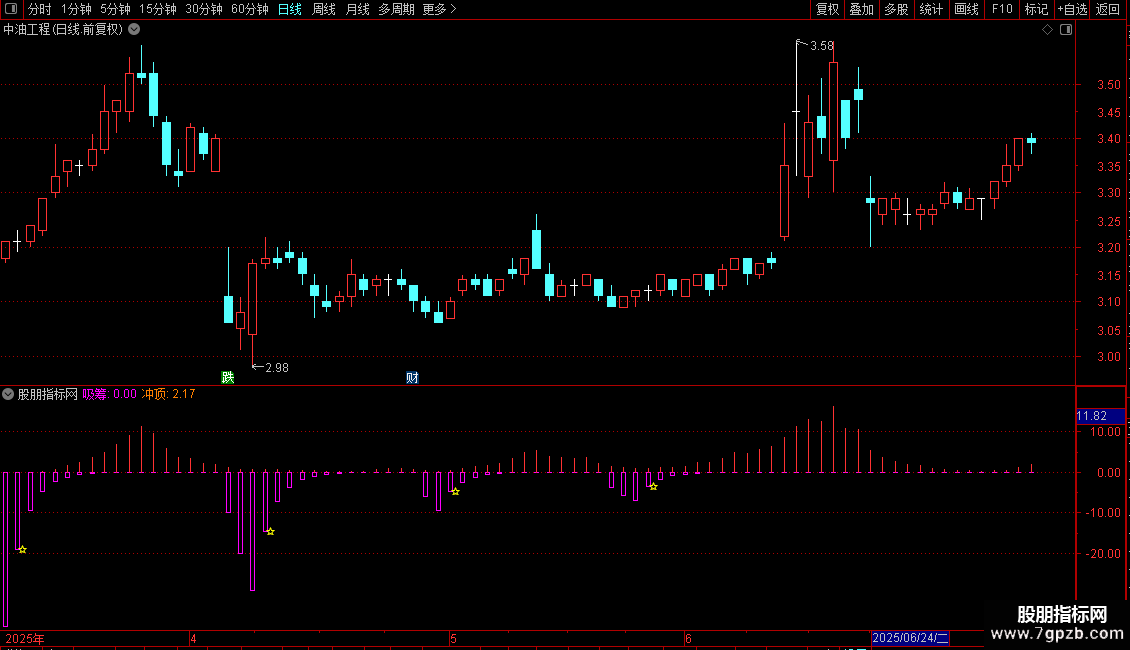This screenshot has height=650, width=1130.
Task: Expand the 更多 periods menu
Action: [x=439, y=9]
